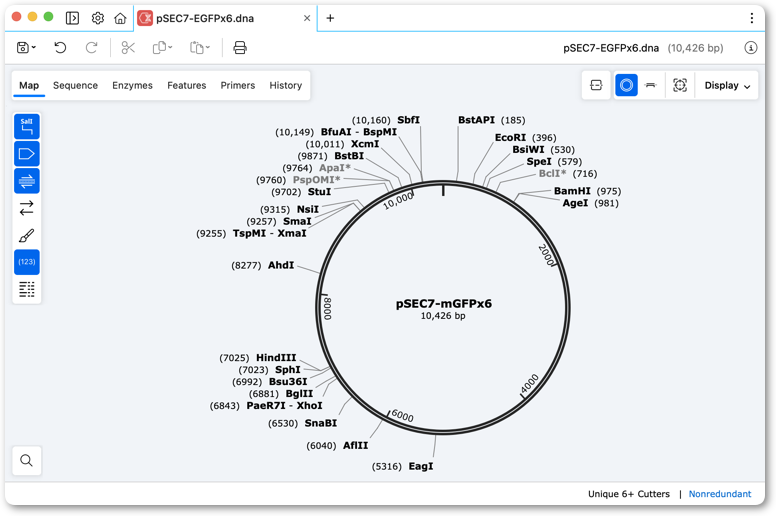Screen dimensions: 776x516
Task: Open file info icon
Action: [750, 48]
